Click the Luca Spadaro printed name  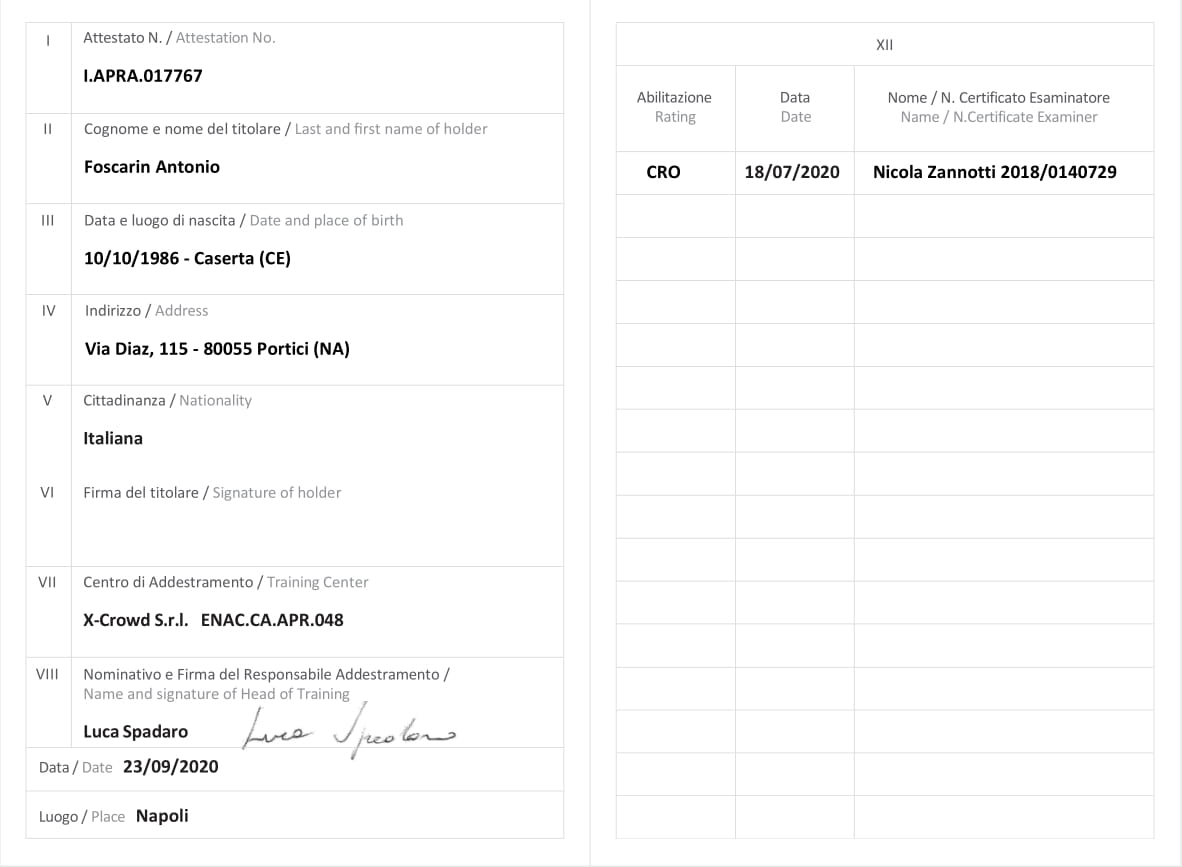point(136,732)
